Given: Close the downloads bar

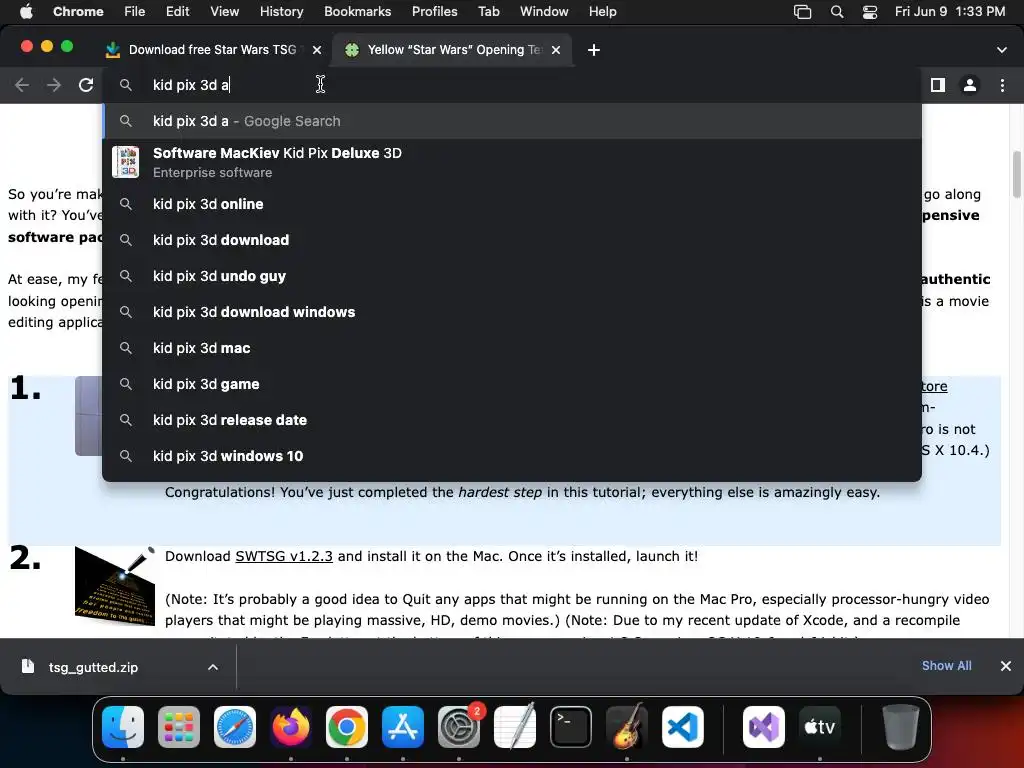Looking at the screenshot, I should (1006, 665).
